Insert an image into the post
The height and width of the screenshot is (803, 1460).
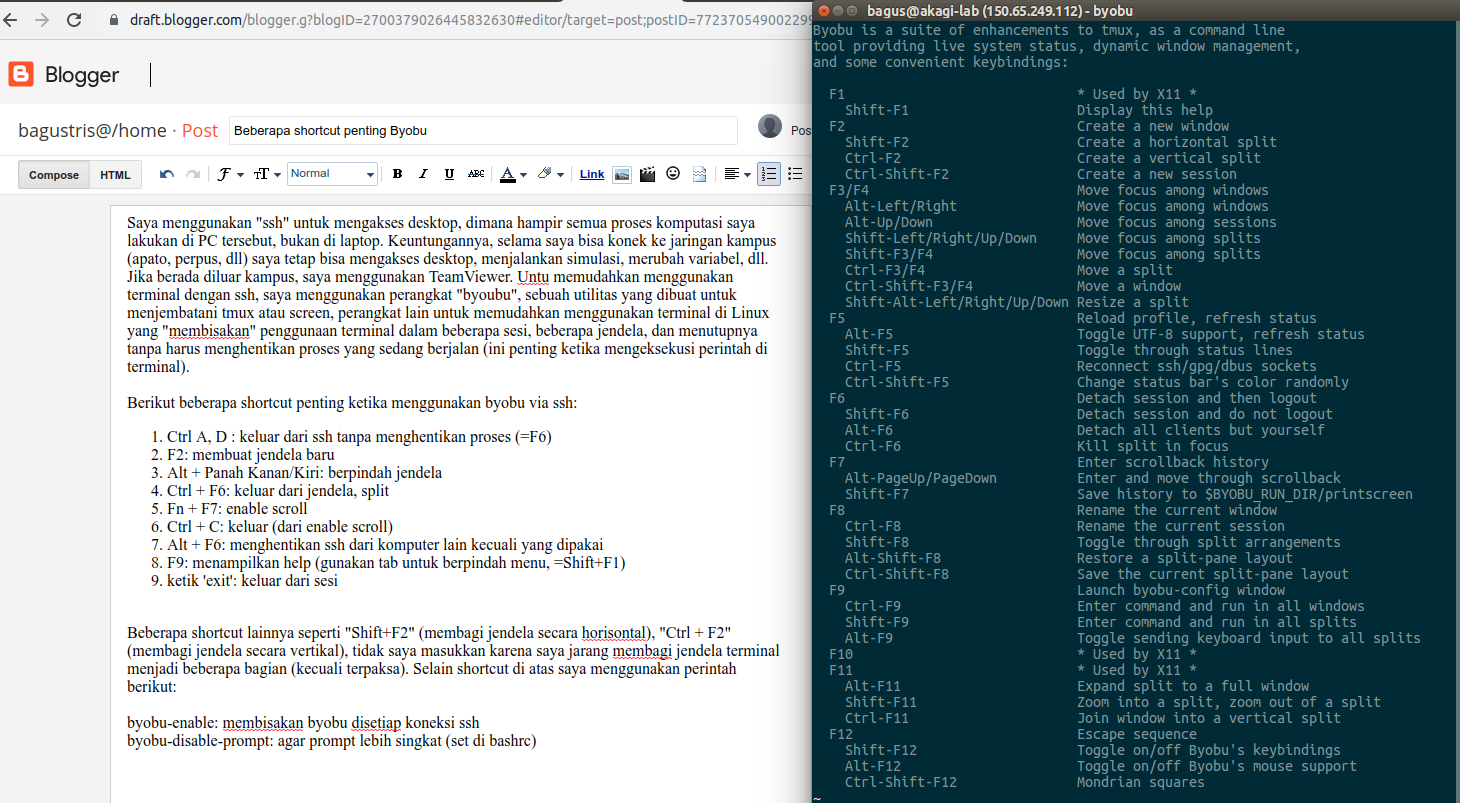click(x=622, y=174)
